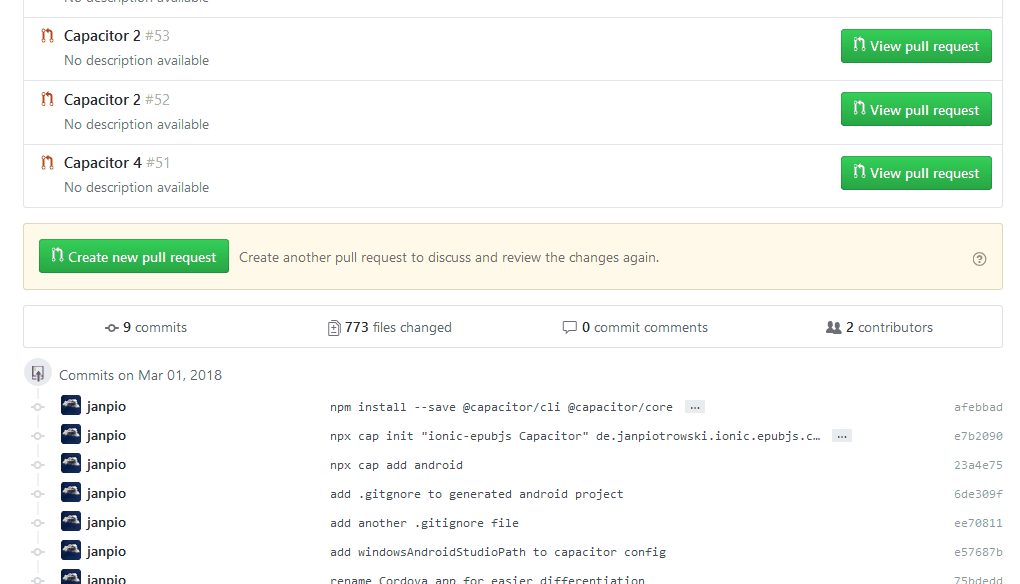Click the contributors people icon

[833, 327]
